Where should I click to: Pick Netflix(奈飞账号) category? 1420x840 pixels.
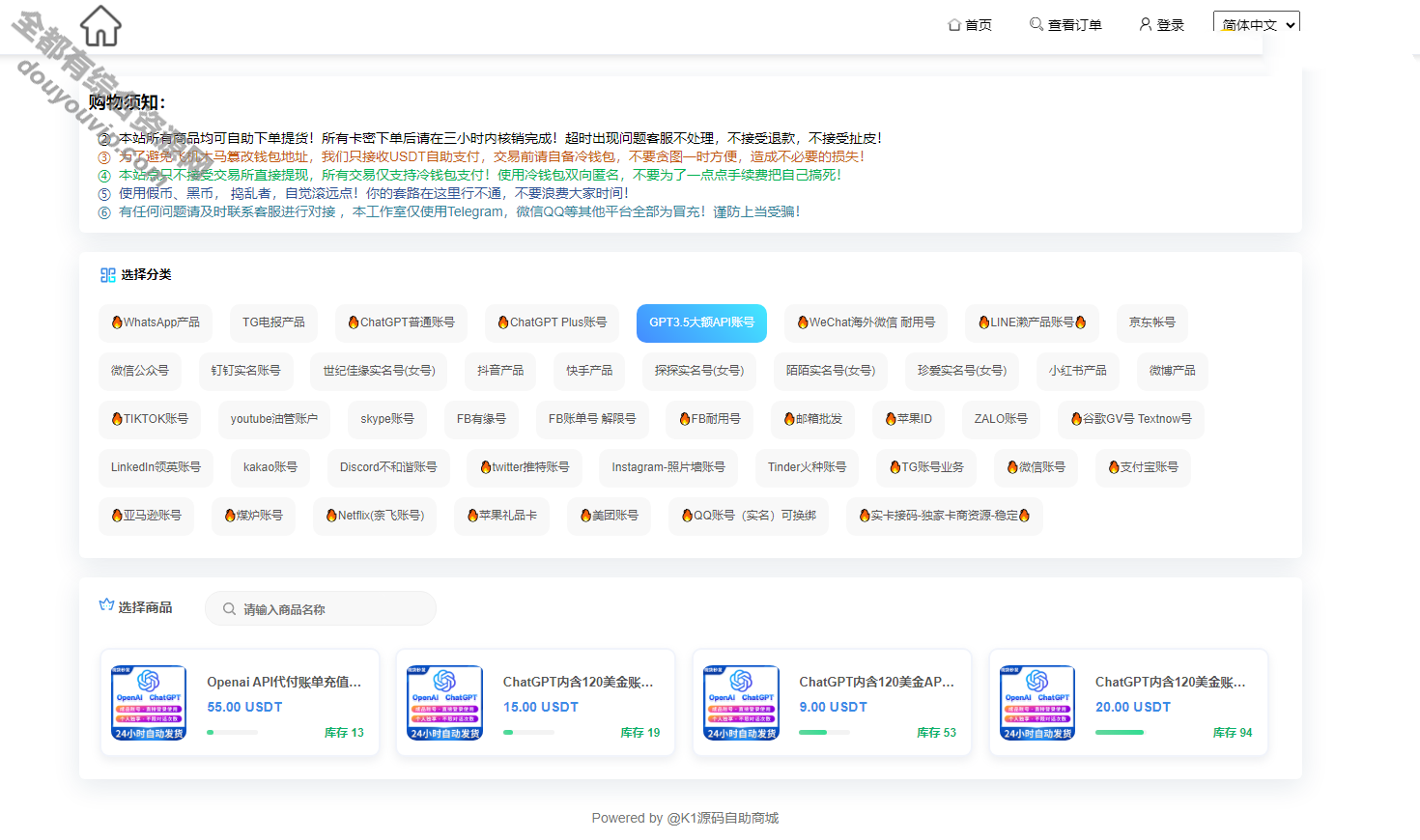375,516
